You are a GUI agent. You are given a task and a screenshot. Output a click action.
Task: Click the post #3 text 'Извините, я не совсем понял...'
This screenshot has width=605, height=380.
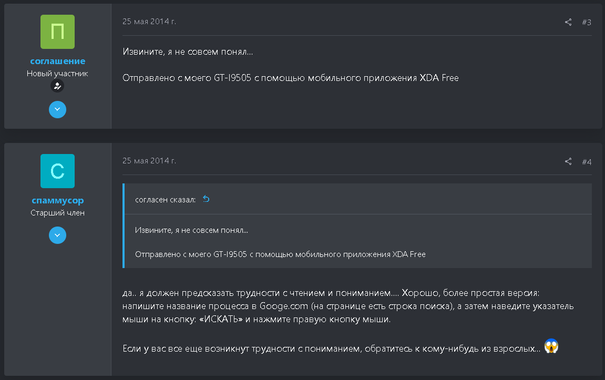(x=188, y=52)
